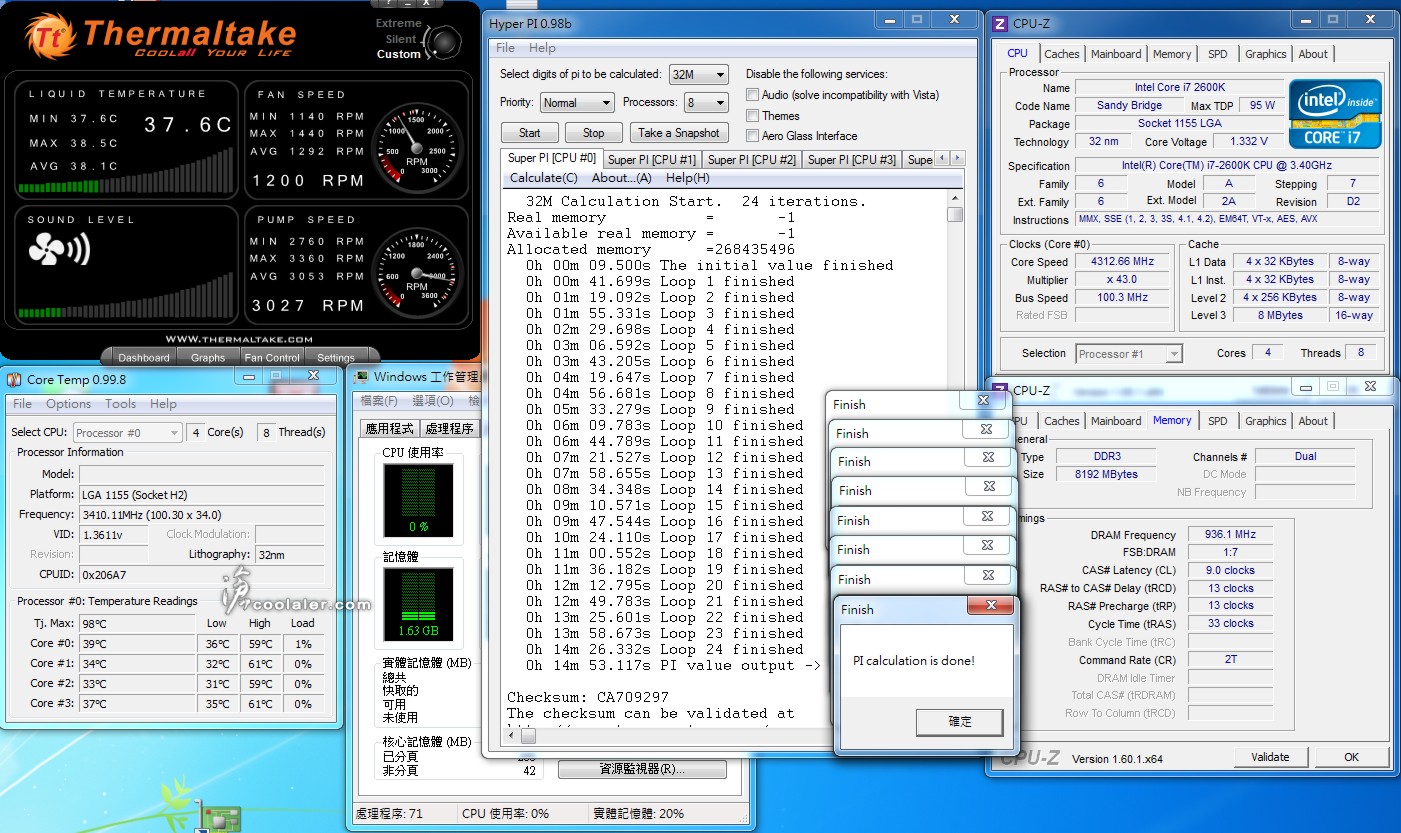Click the Hyper PI Start button
The image size is (1401, 833).
pyautogui.click(x=529, y=133)
